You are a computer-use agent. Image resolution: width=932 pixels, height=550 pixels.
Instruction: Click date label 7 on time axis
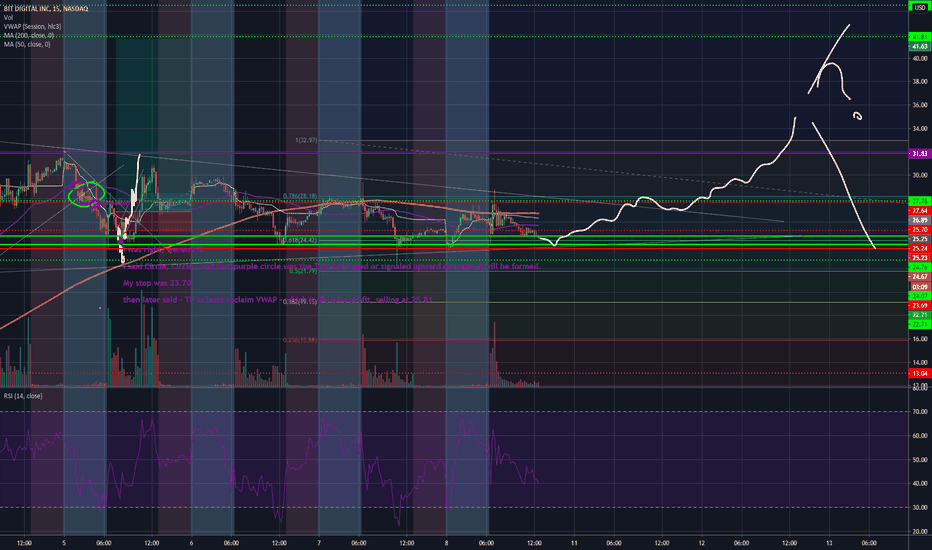[319, 543]
